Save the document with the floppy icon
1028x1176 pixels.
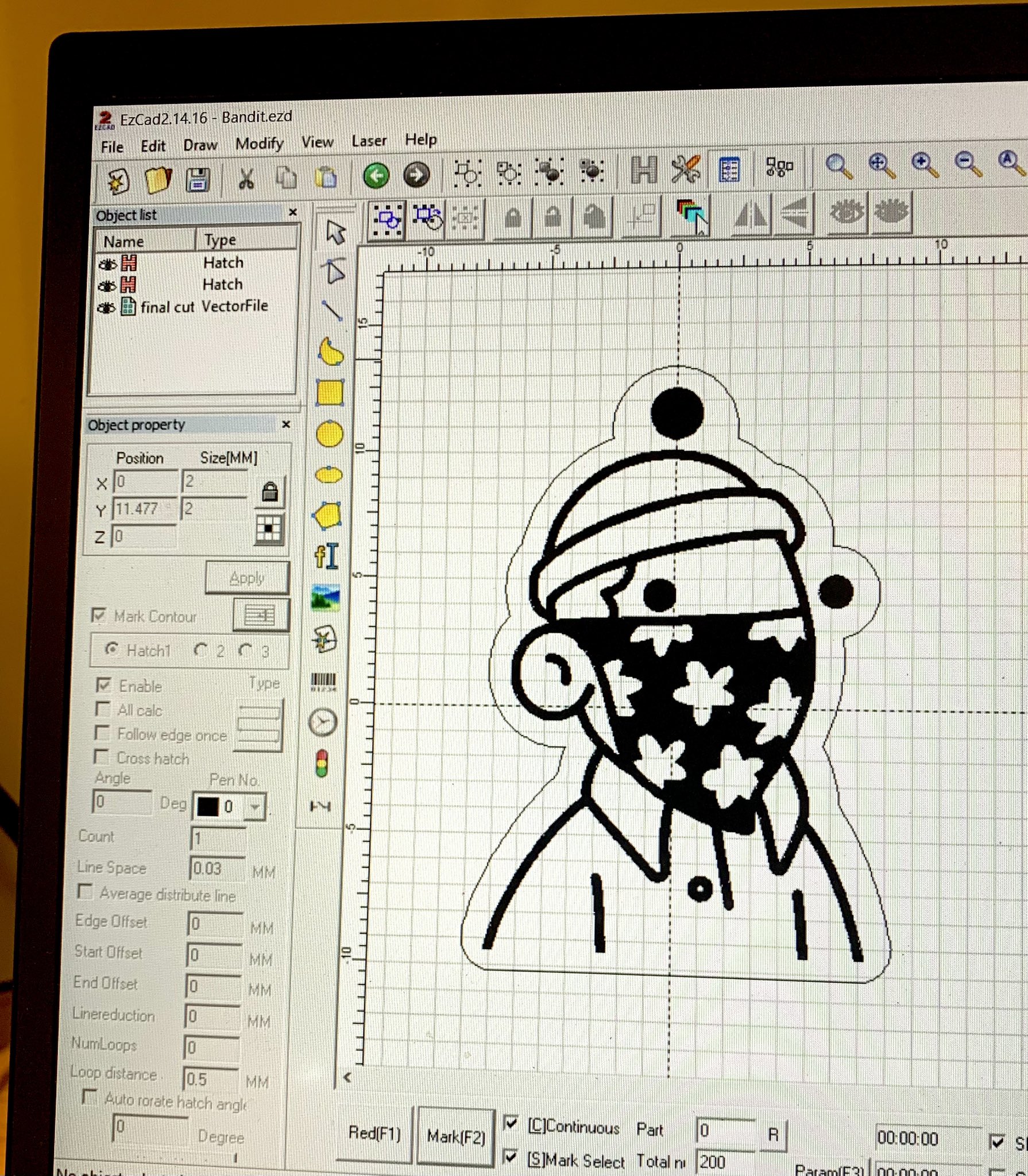click(198, 180)
